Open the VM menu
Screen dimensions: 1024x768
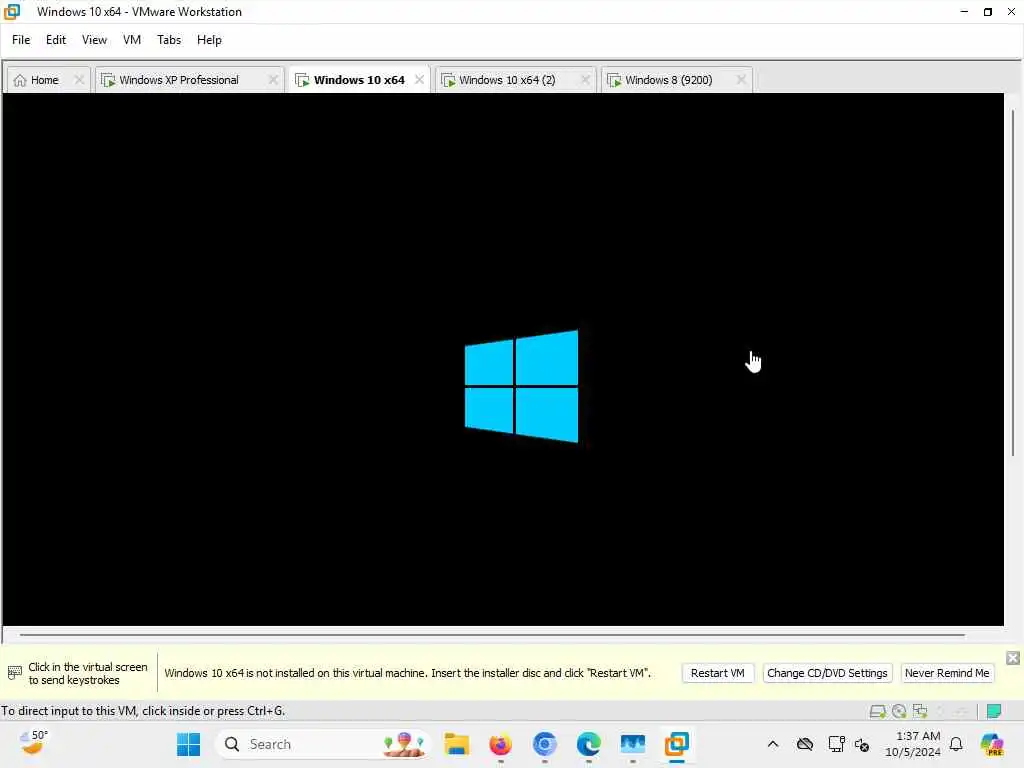(x=132, y=40)
